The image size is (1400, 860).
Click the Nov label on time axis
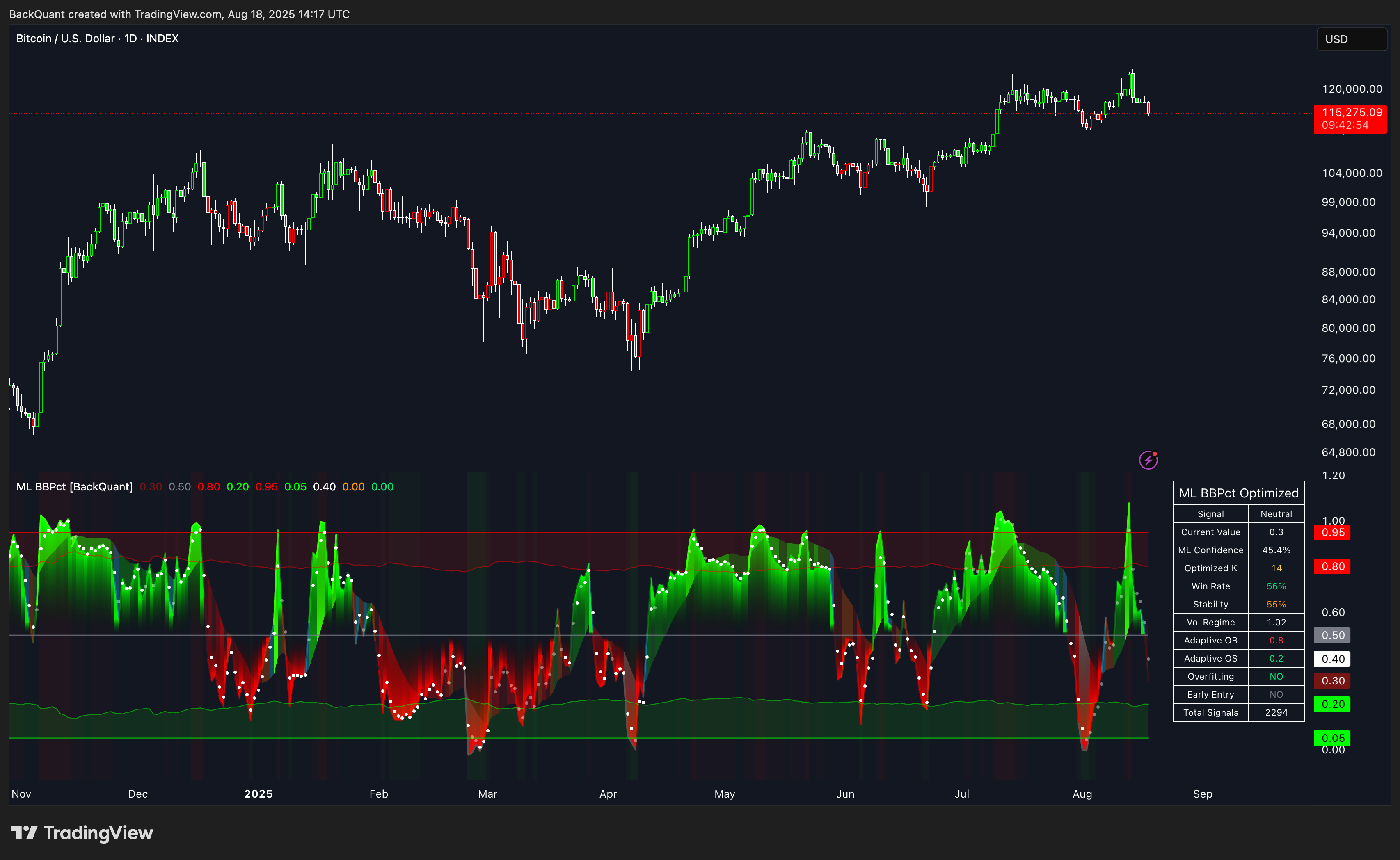coord(21,794)
